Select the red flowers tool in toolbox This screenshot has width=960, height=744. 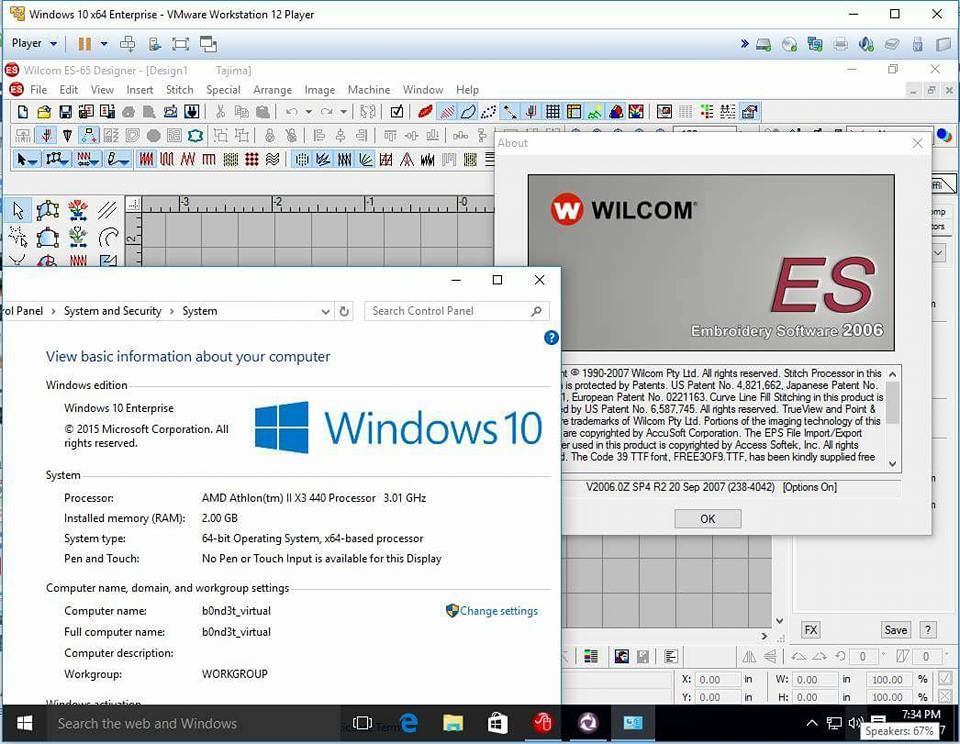coord(78,210)
